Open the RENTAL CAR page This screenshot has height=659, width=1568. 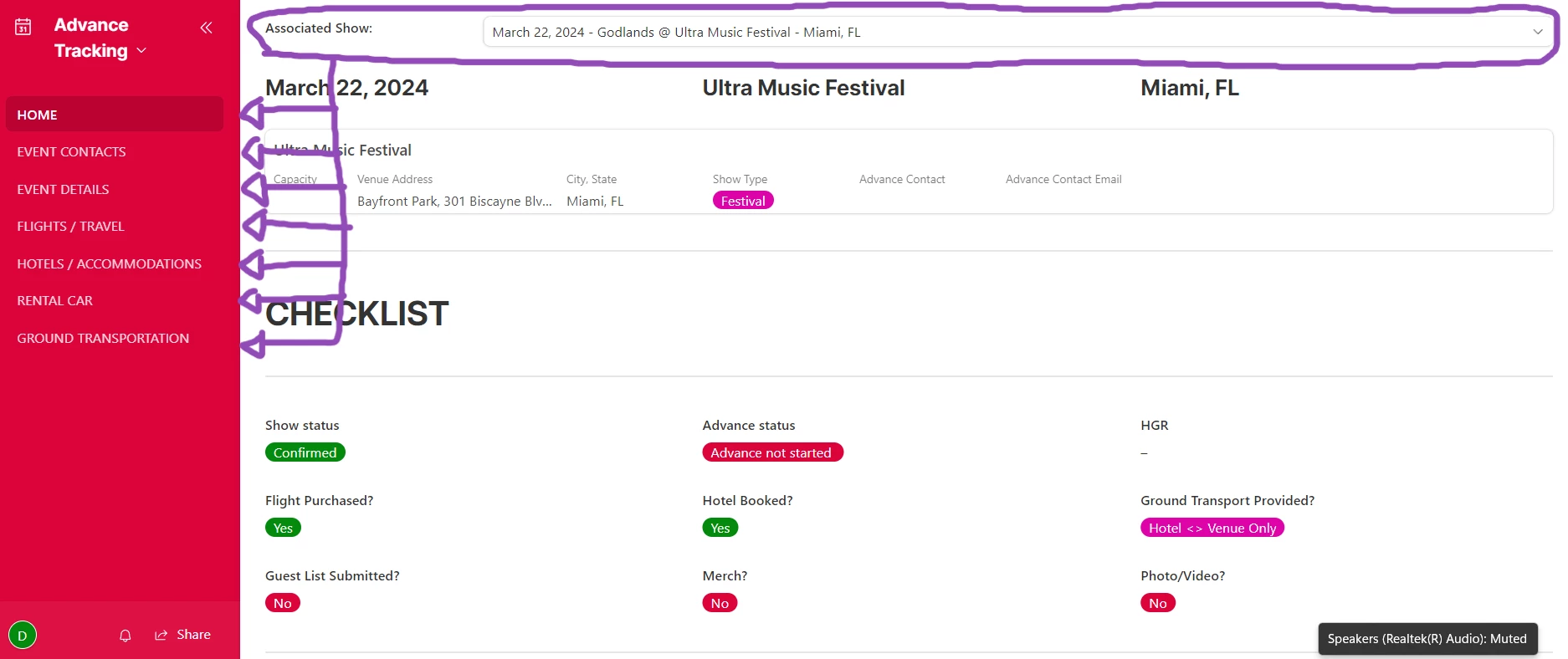(115, 301)
